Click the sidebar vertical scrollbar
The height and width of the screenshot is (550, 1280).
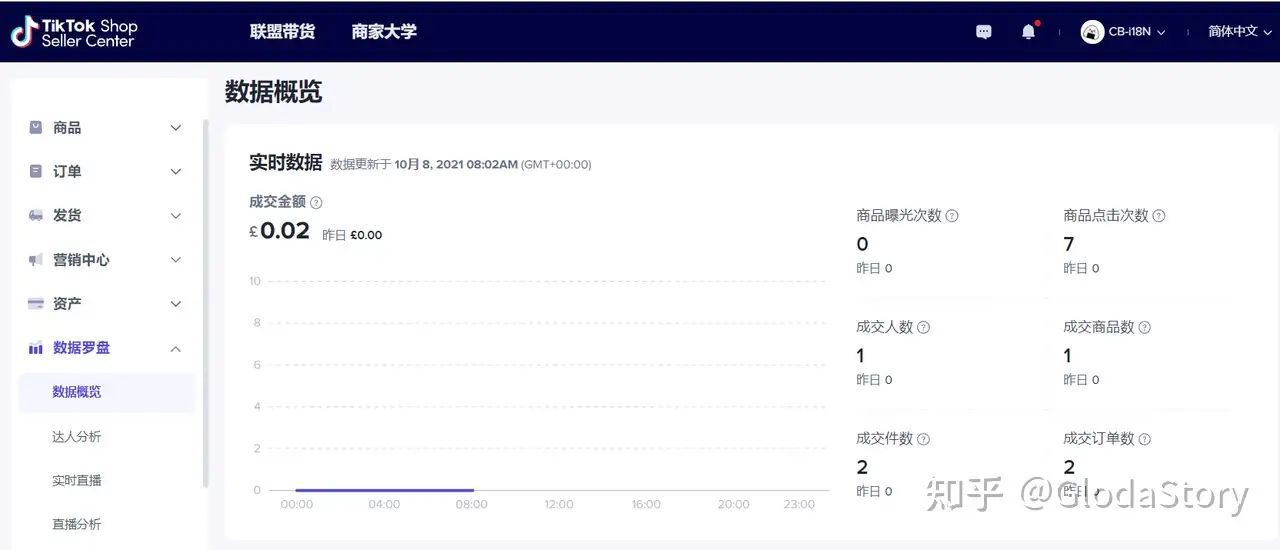coord(206,300)
